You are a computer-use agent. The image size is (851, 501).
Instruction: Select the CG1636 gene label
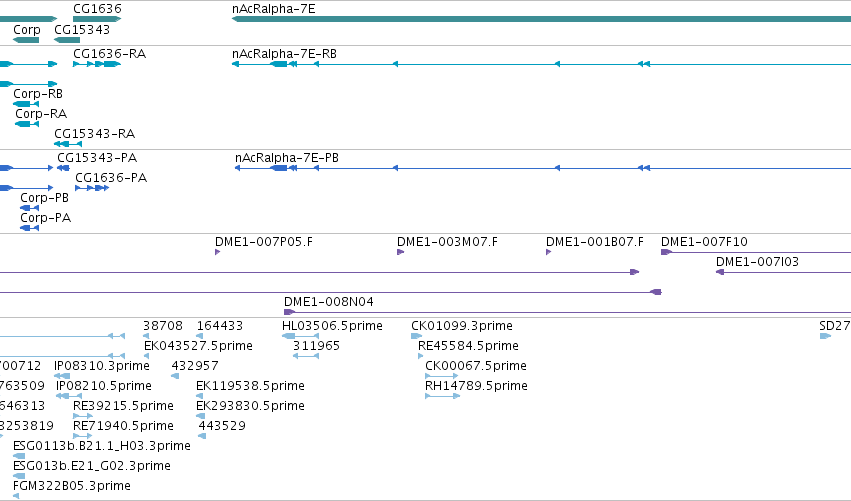[97, 9]
